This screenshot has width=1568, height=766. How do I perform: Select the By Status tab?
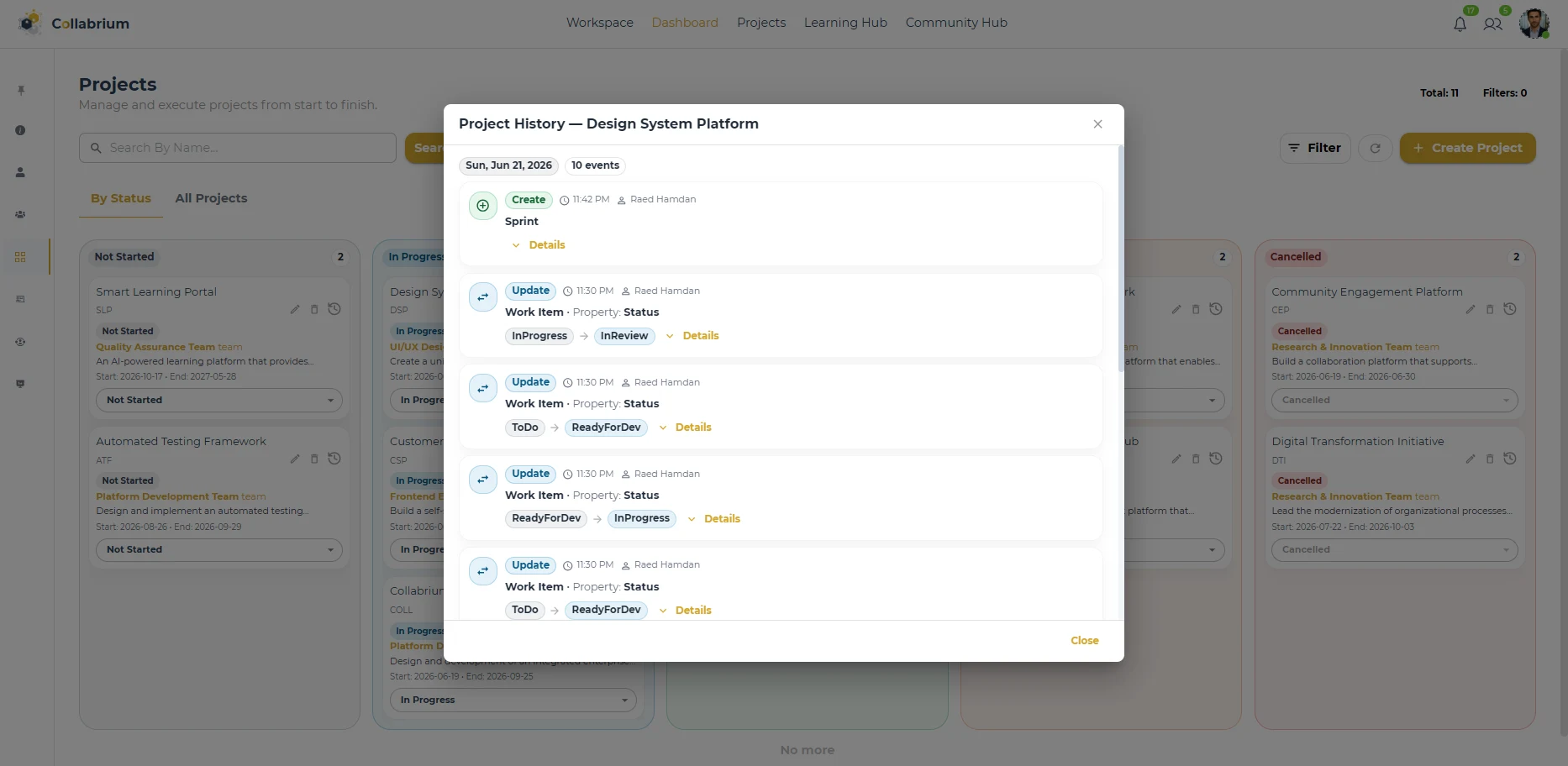[121, 198]
